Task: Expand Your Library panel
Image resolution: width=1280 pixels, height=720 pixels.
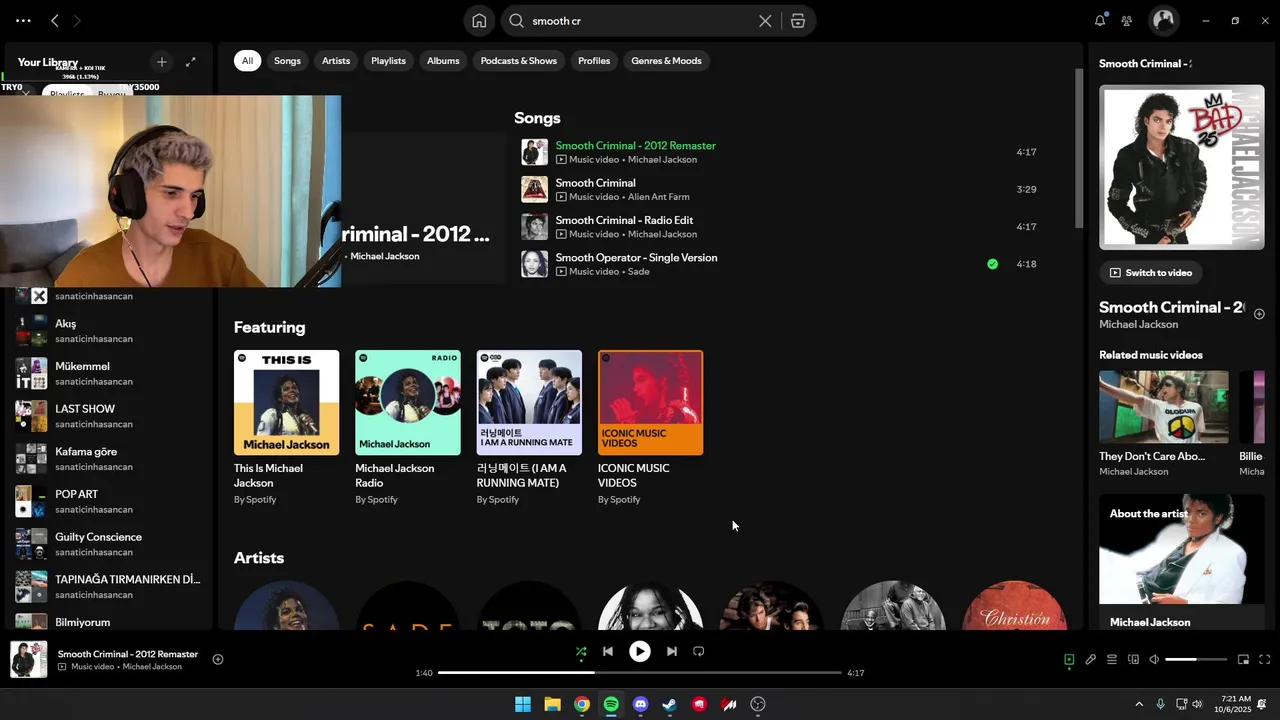Action: click(x=191, y=62)
